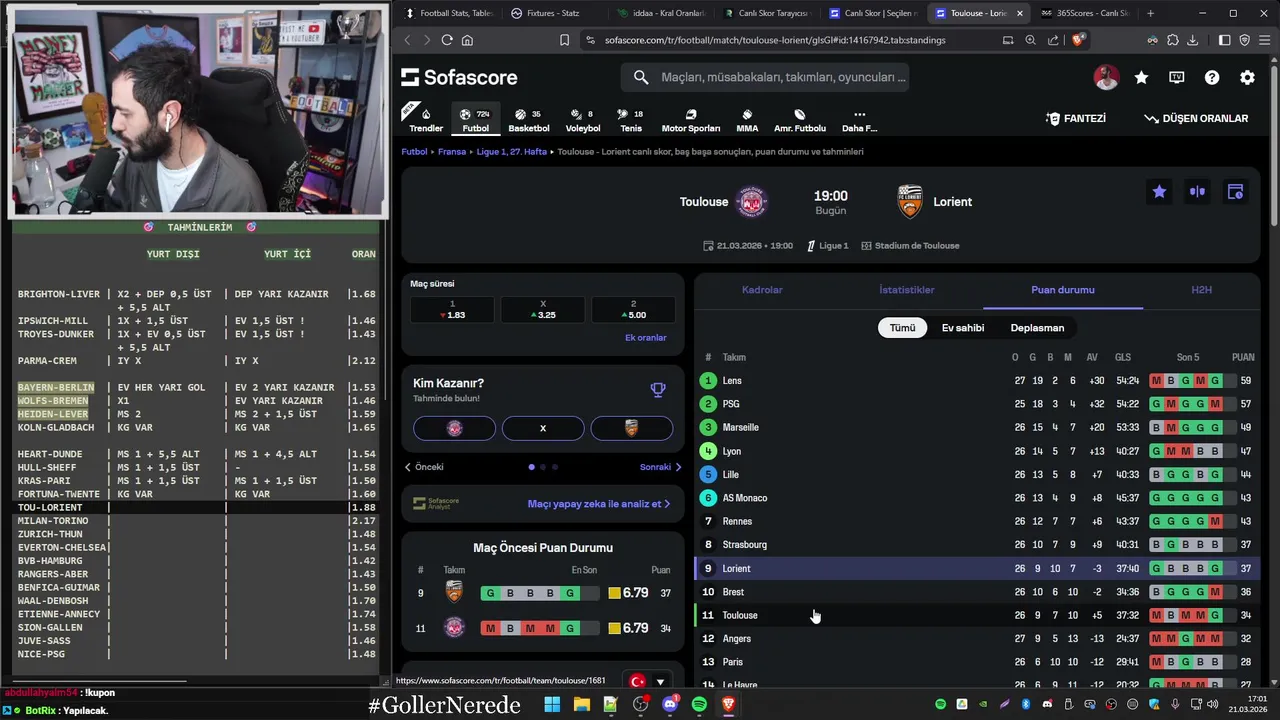
Task: Focus the Sofascore search field
Action: 765,77
